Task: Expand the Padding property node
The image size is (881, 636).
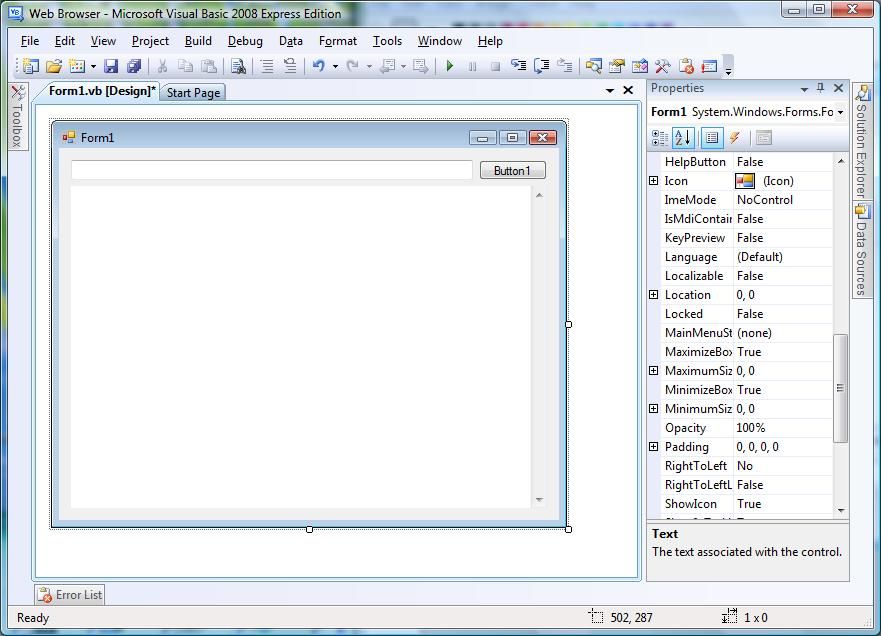Action: (x=653, y=447)
